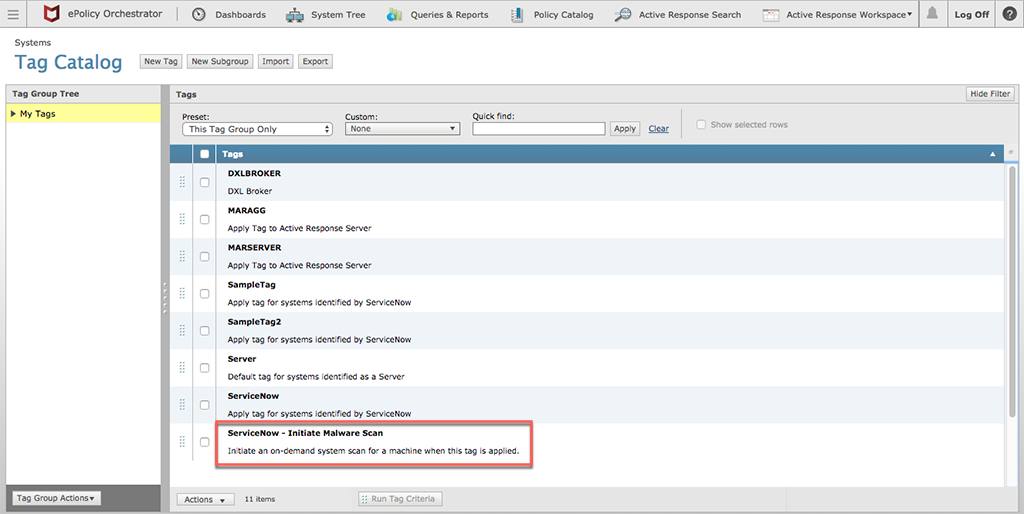Click the panel splitter handle
This screenshot has width=1024, height=514.
coord(165,298)
